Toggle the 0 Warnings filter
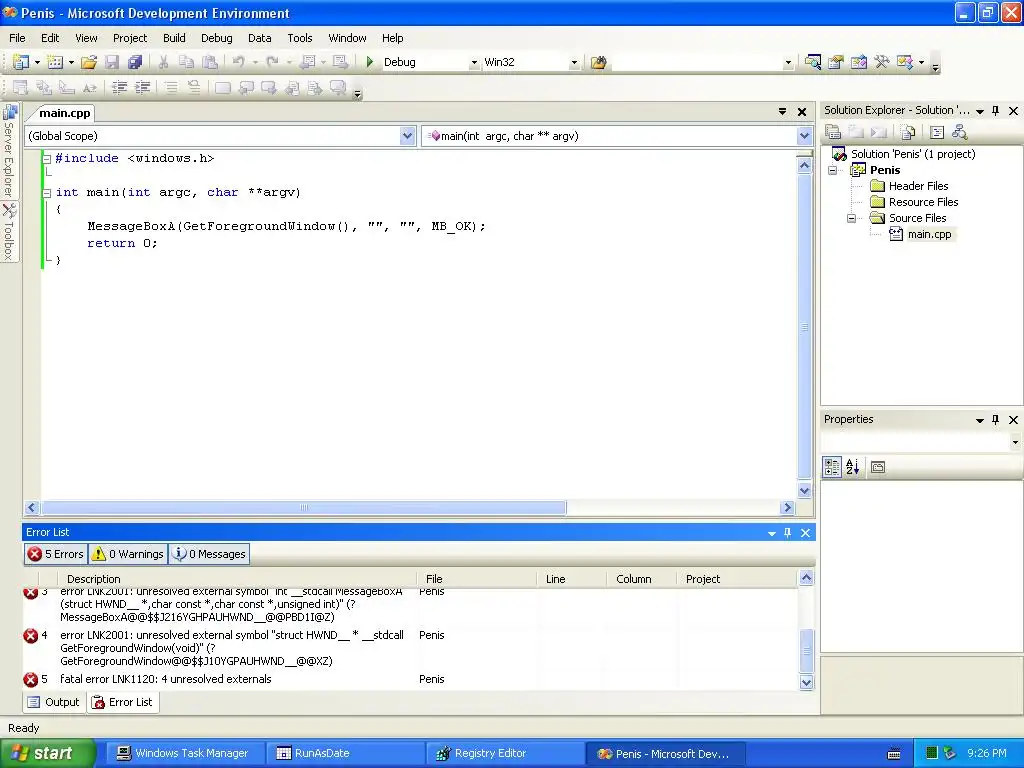 coord(128,554)
